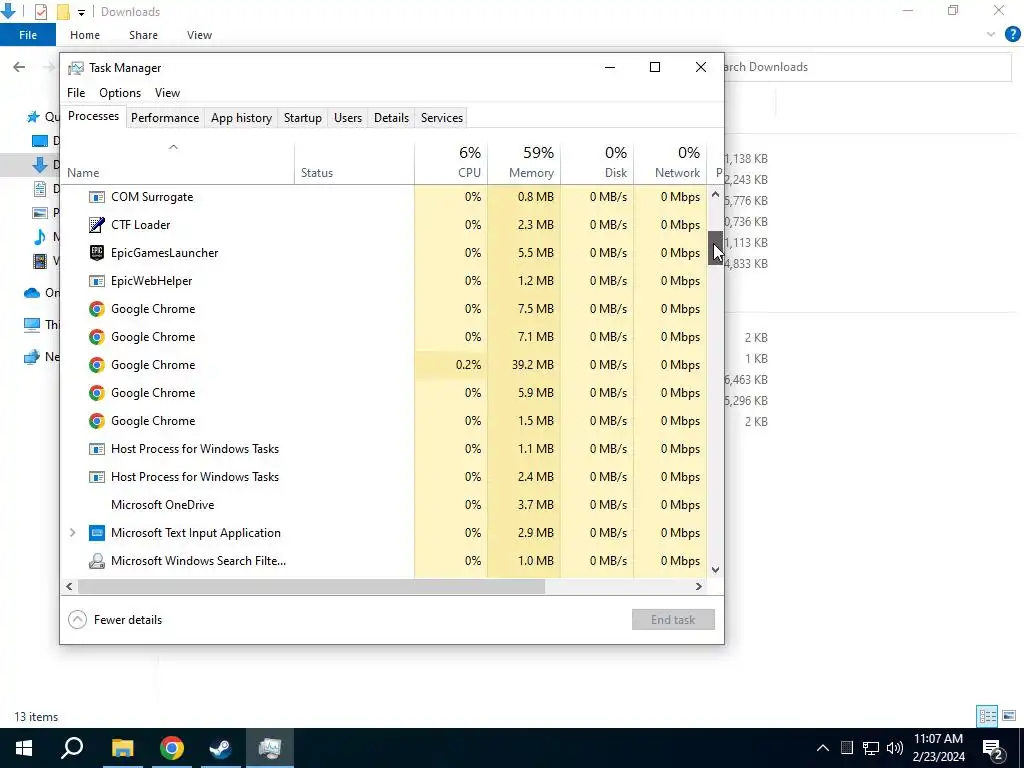Click the End task button

click(673, 620)
